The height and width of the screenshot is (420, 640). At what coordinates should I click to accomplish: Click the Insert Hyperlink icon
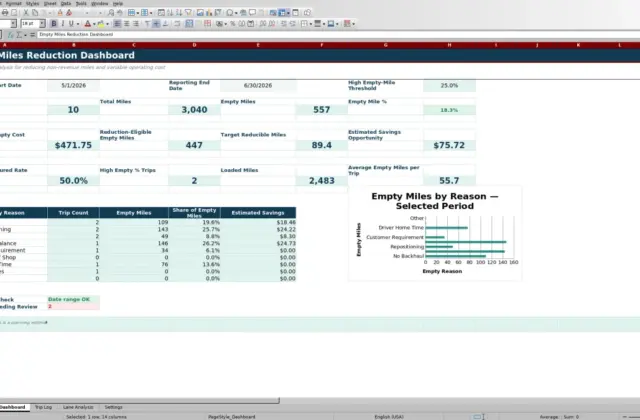coord(243,13)
